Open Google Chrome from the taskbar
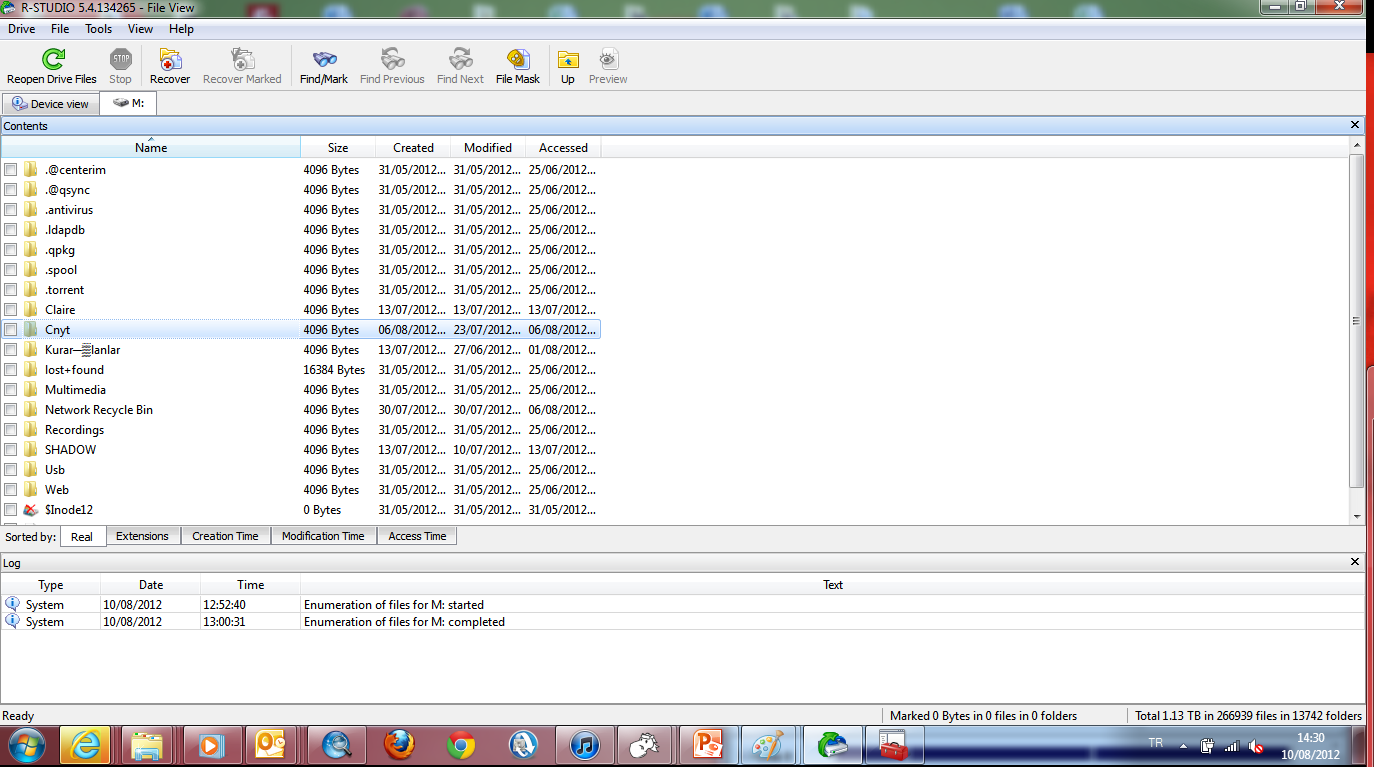 click(460, 745)
